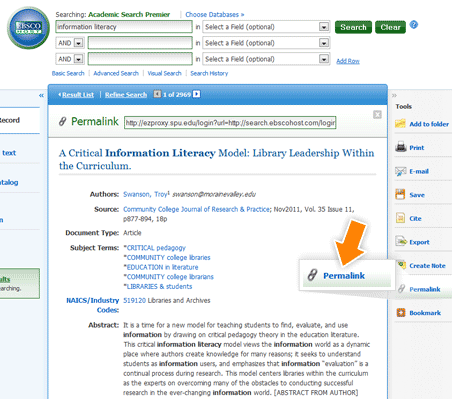
Task: Open the search help question-mark icon
Action: (414, 25)
